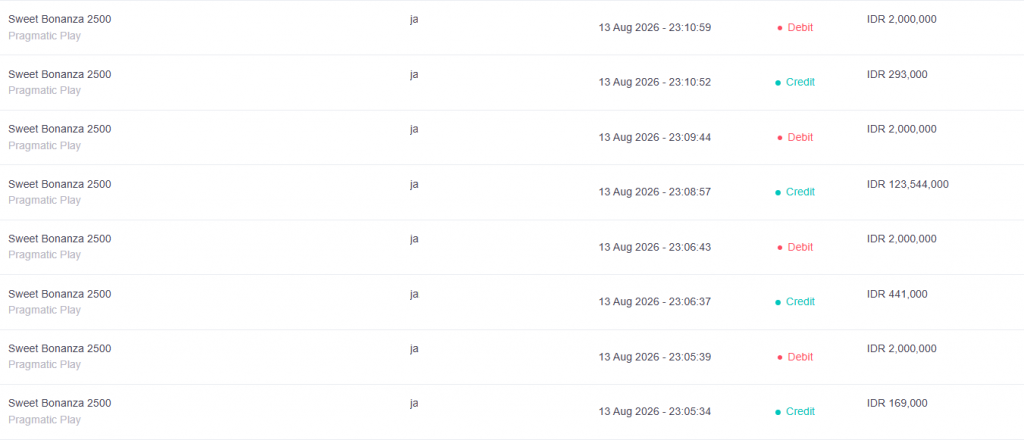Screen dimensions: 1024x440
Task: Click the Debit label at 23:10:59
Action: tap(800, 27)
